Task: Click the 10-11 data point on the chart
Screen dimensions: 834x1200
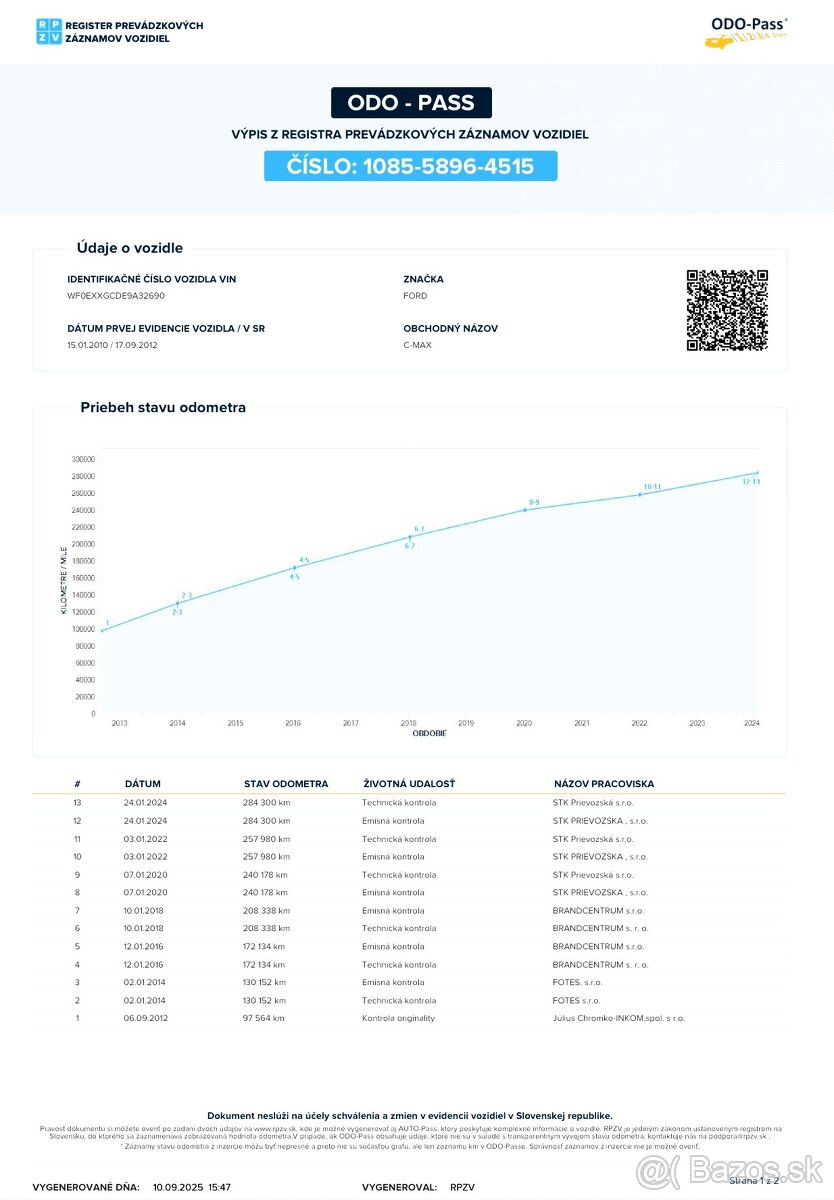Action: tap(640, 494)
